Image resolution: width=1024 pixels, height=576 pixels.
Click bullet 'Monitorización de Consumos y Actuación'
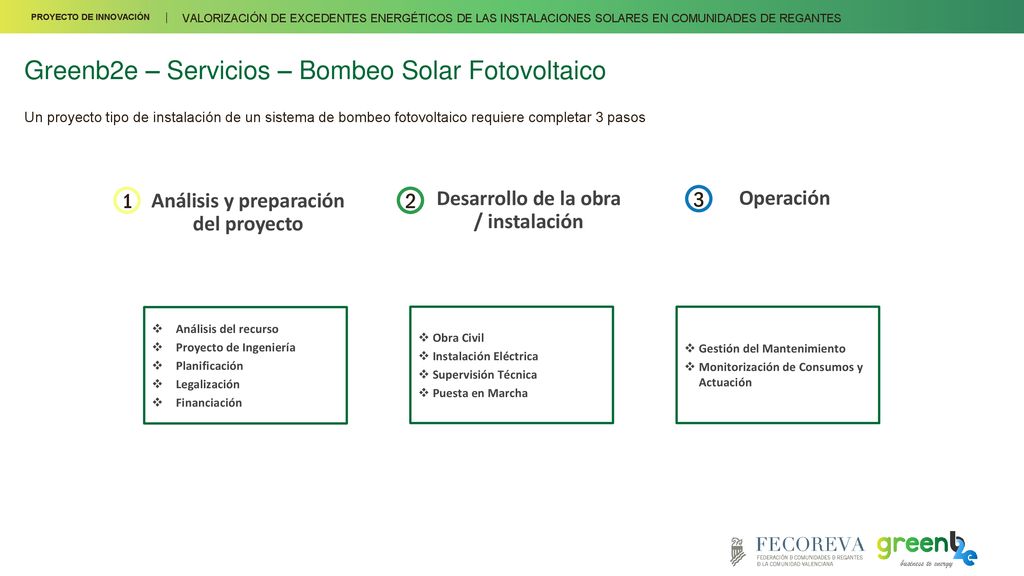click(x=780, y=374)
